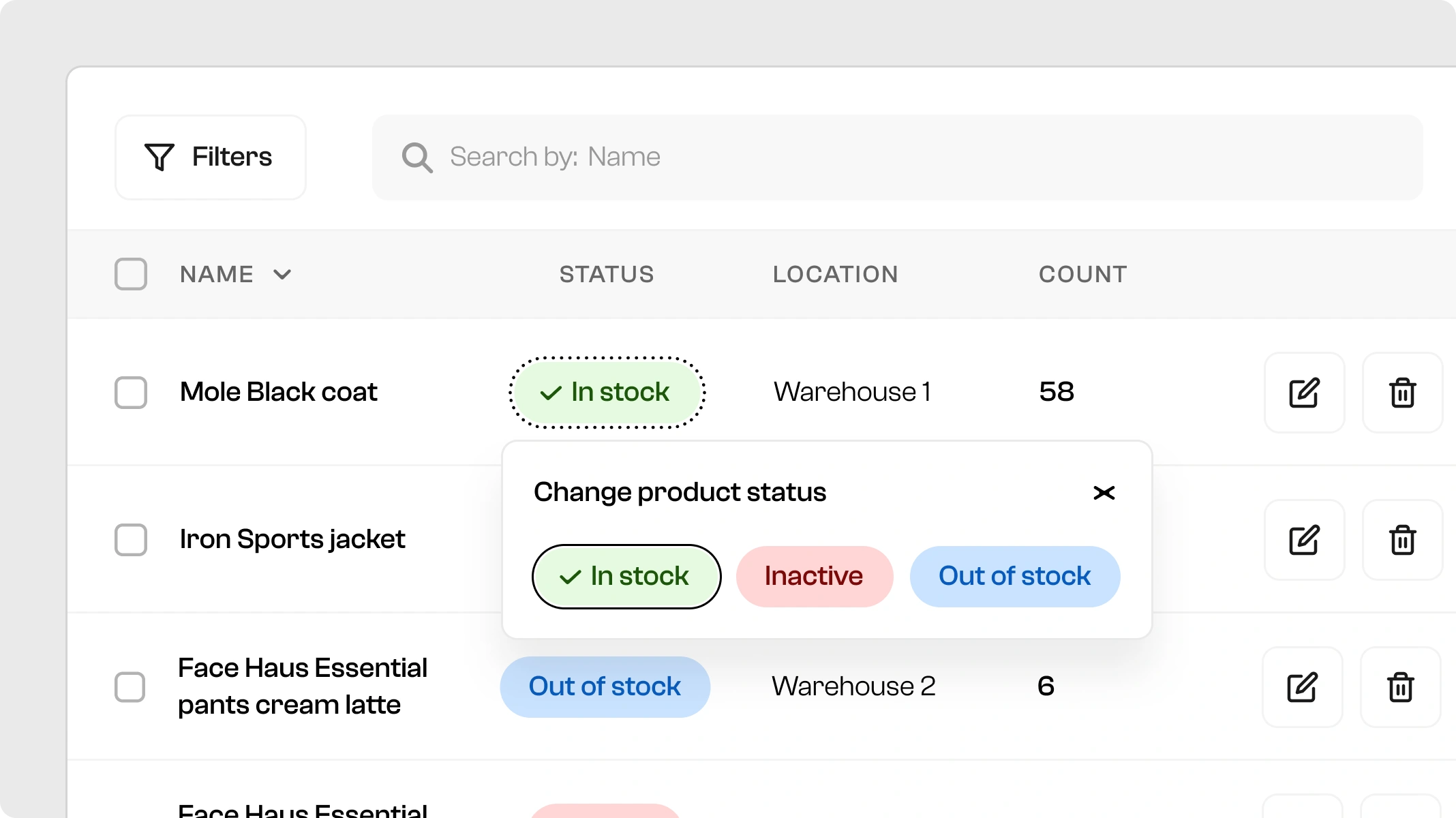Click the Filters button
1456x818 pixels.
210,157
